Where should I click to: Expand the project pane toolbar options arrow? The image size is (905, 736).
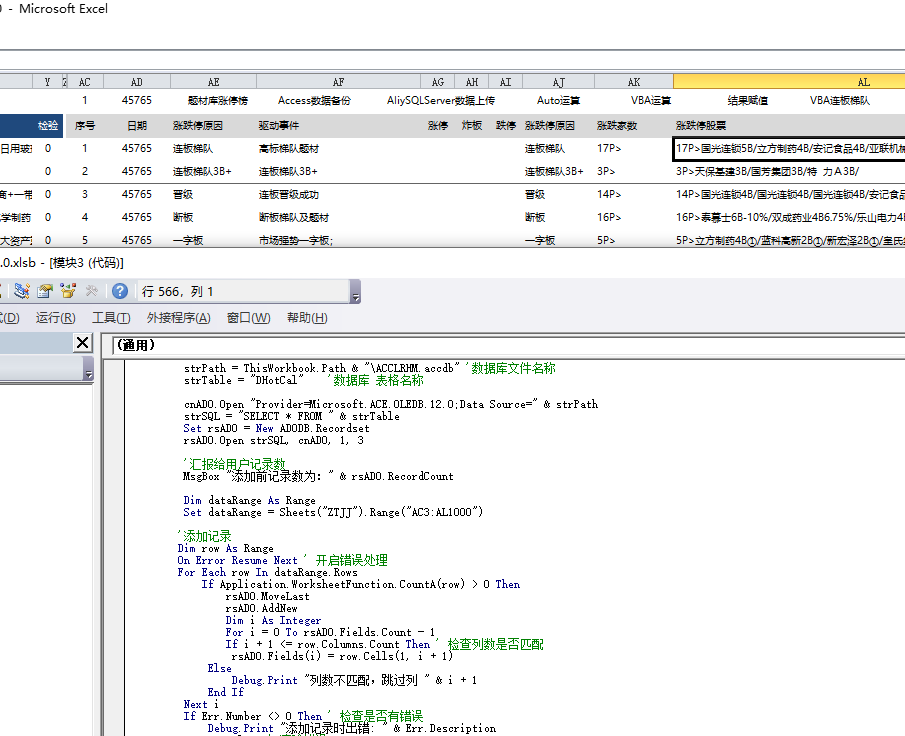[88, 368]
